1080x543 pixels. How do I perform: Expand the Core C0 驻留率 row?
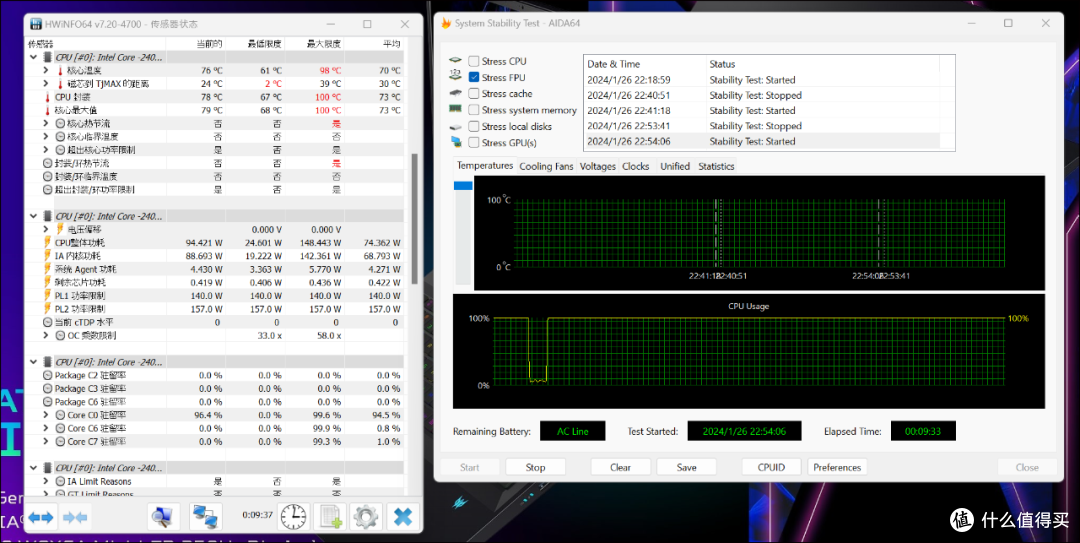tap(45, 416)
